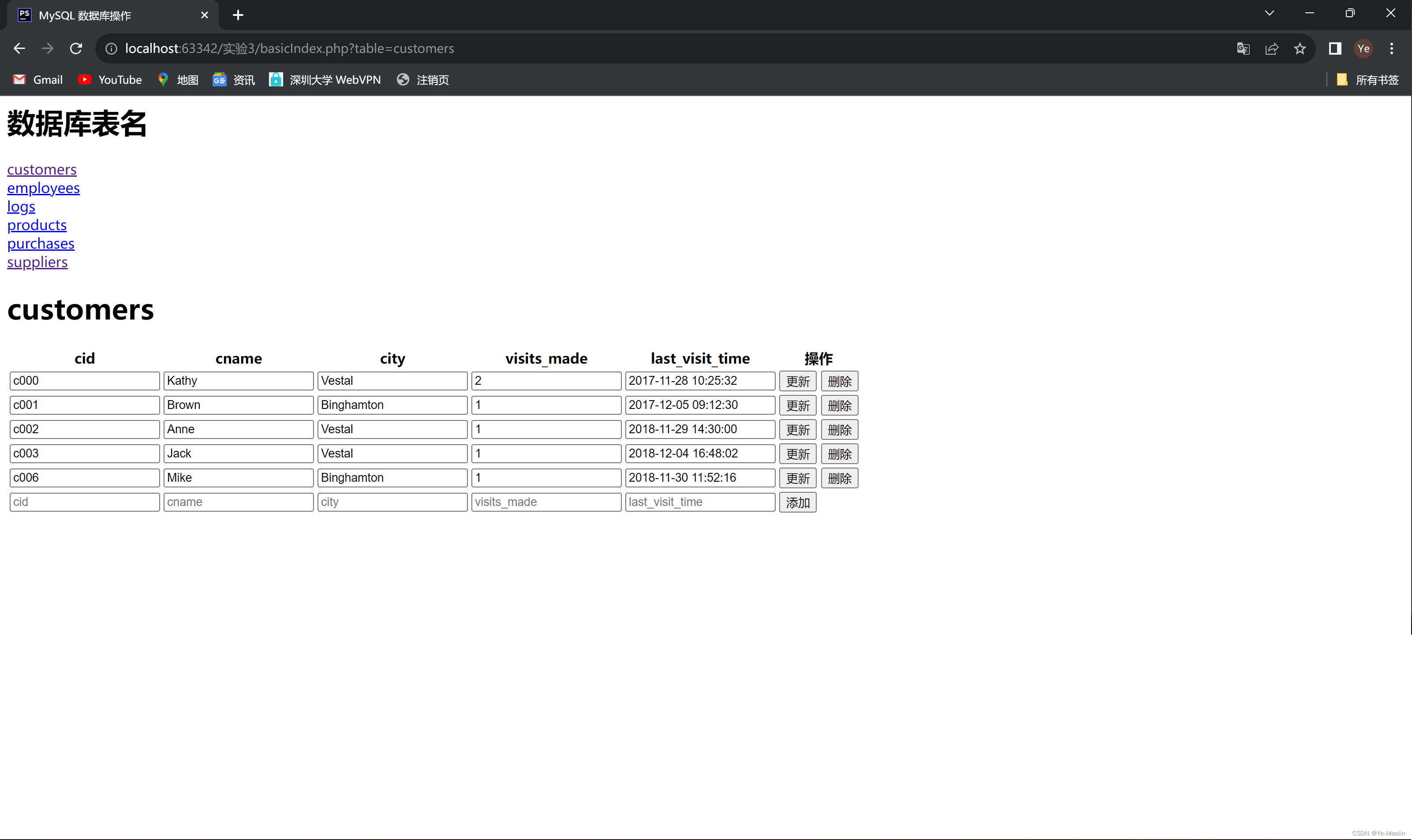
Task: Navigate to logs table
Action: pyautogui.click(x=22, y=206)
